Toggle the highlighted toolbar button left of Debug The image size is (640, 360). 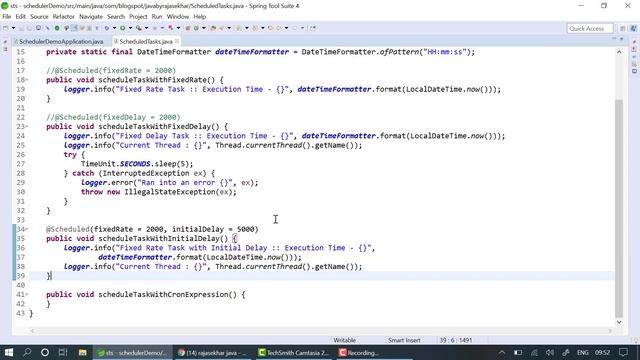coord(74,28)
